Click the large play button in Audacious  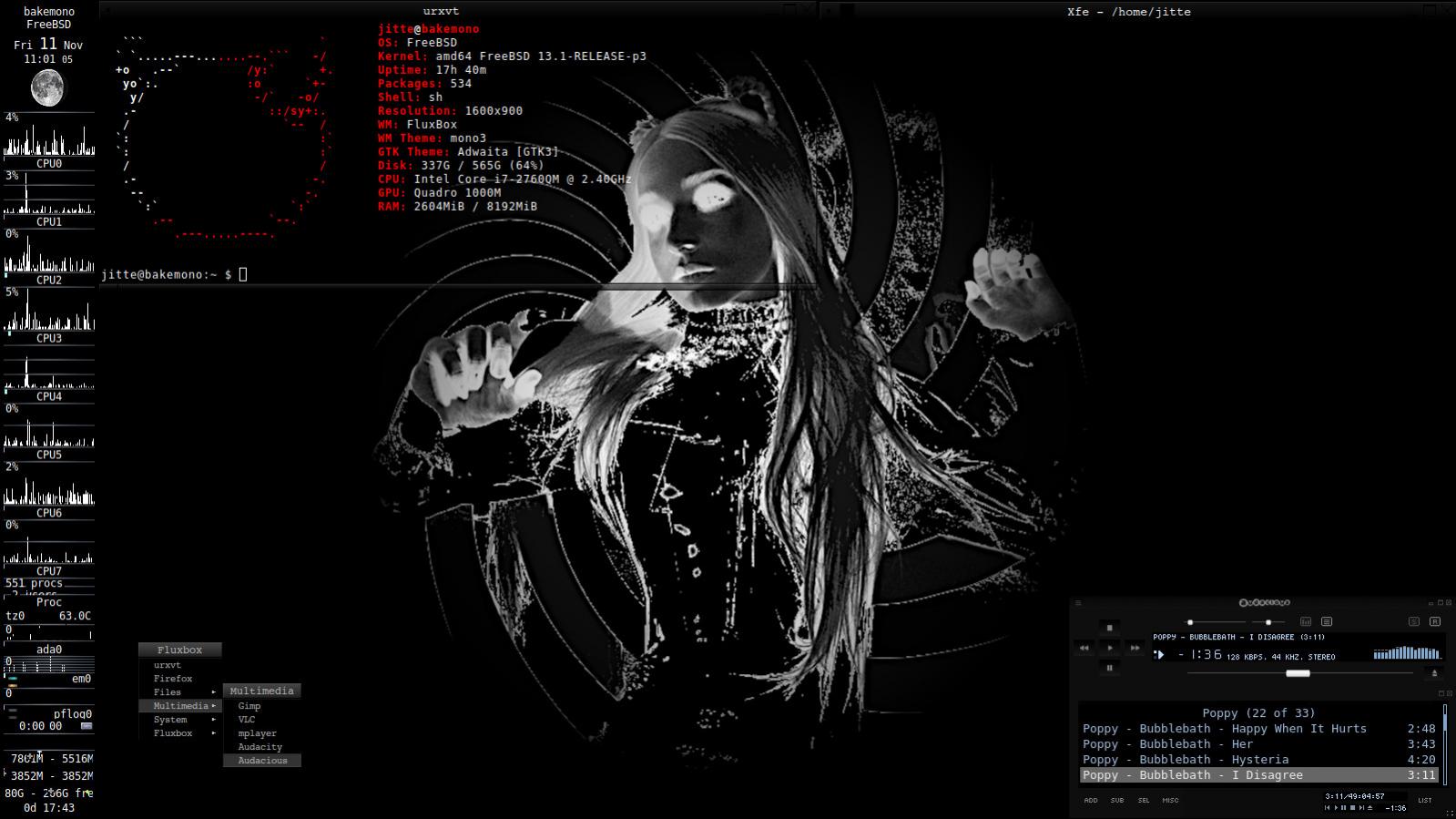click(1109, 648)
